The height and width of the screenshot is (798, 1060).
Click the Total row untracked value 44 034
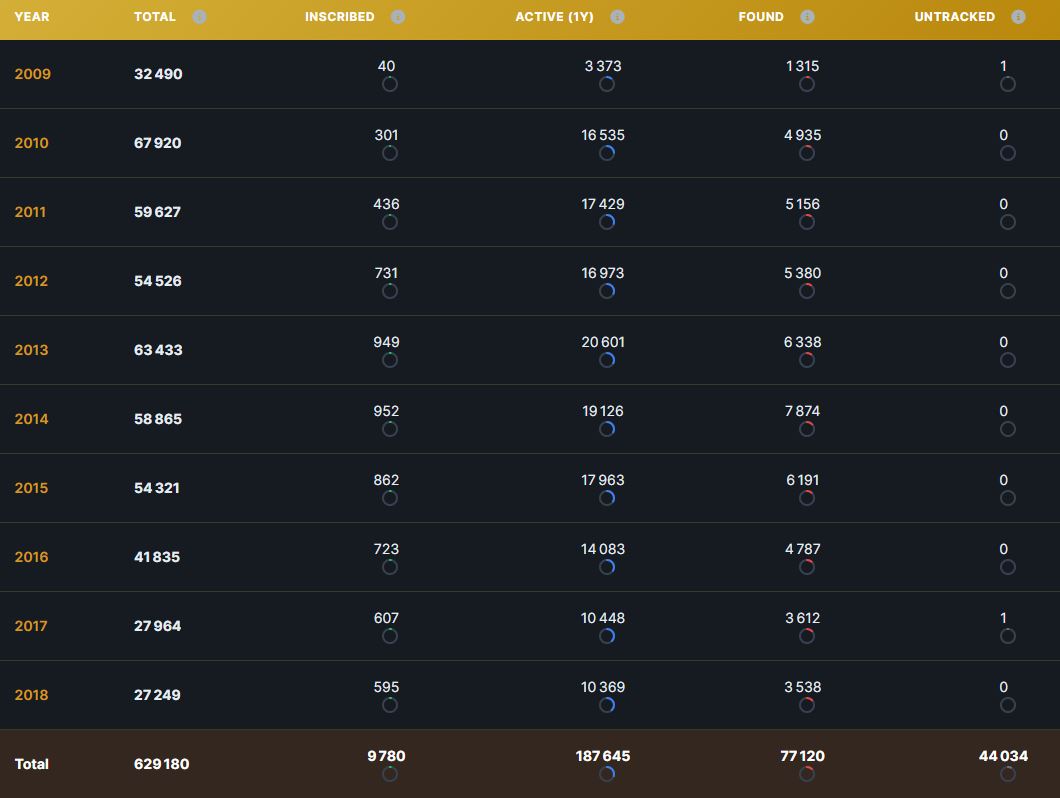[1003, 756]
